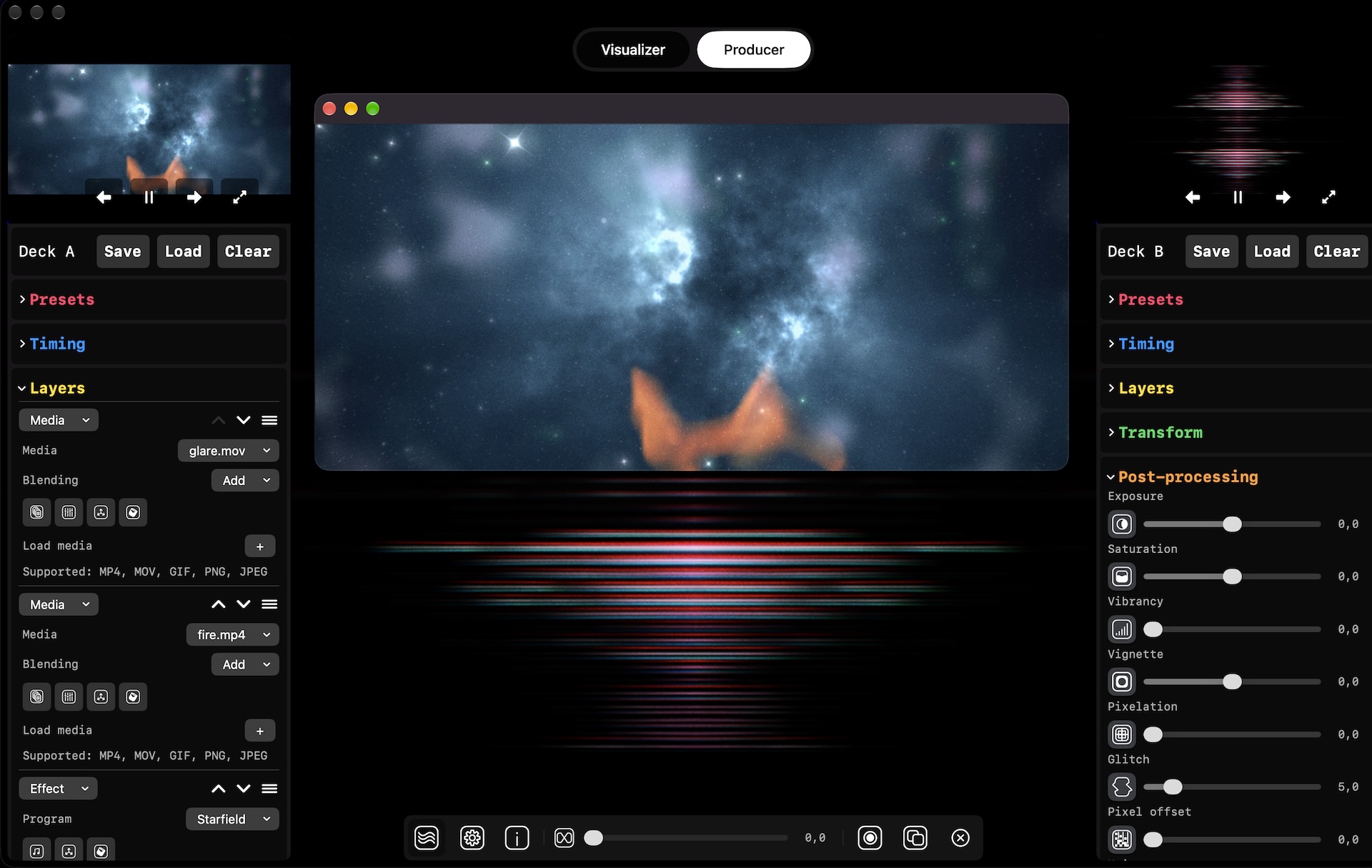Click the Pixel offset icon
Viewport: 1372px width, 868px height.
1122,839
